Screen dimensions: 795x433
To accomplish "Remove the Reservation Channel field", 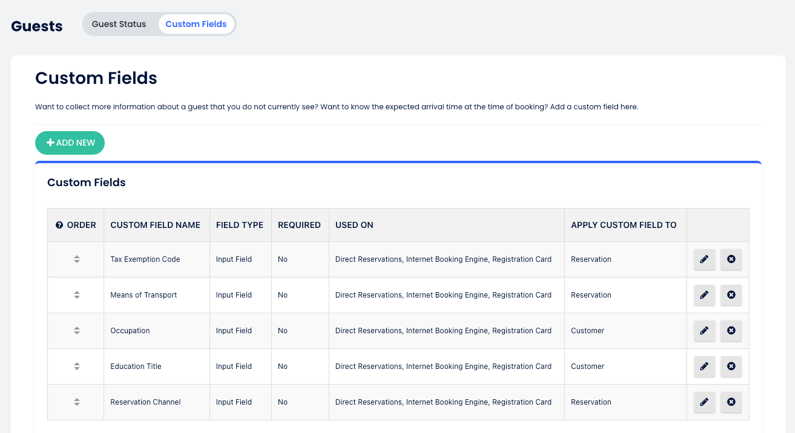I will pyautogui.click(x=731, y=402).
